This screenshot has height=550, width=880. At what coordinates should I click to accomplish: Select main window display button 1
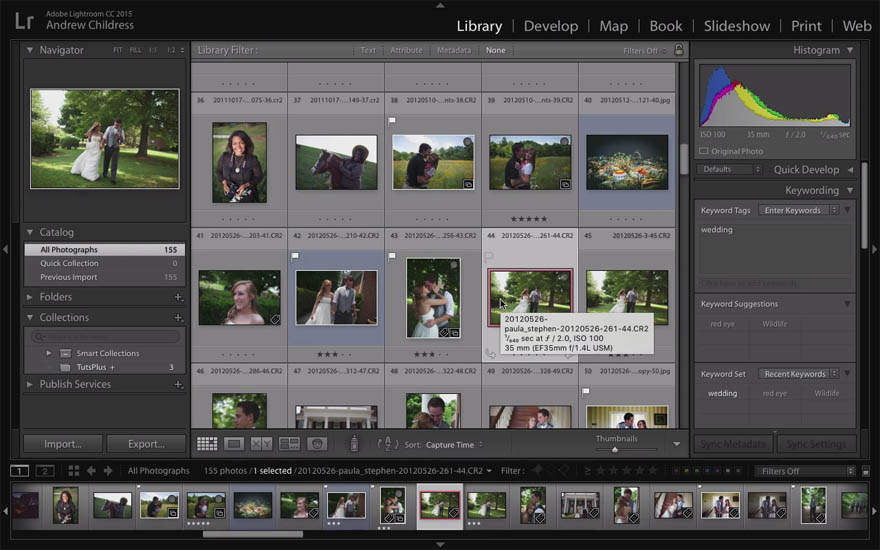[x=20, y=471]
